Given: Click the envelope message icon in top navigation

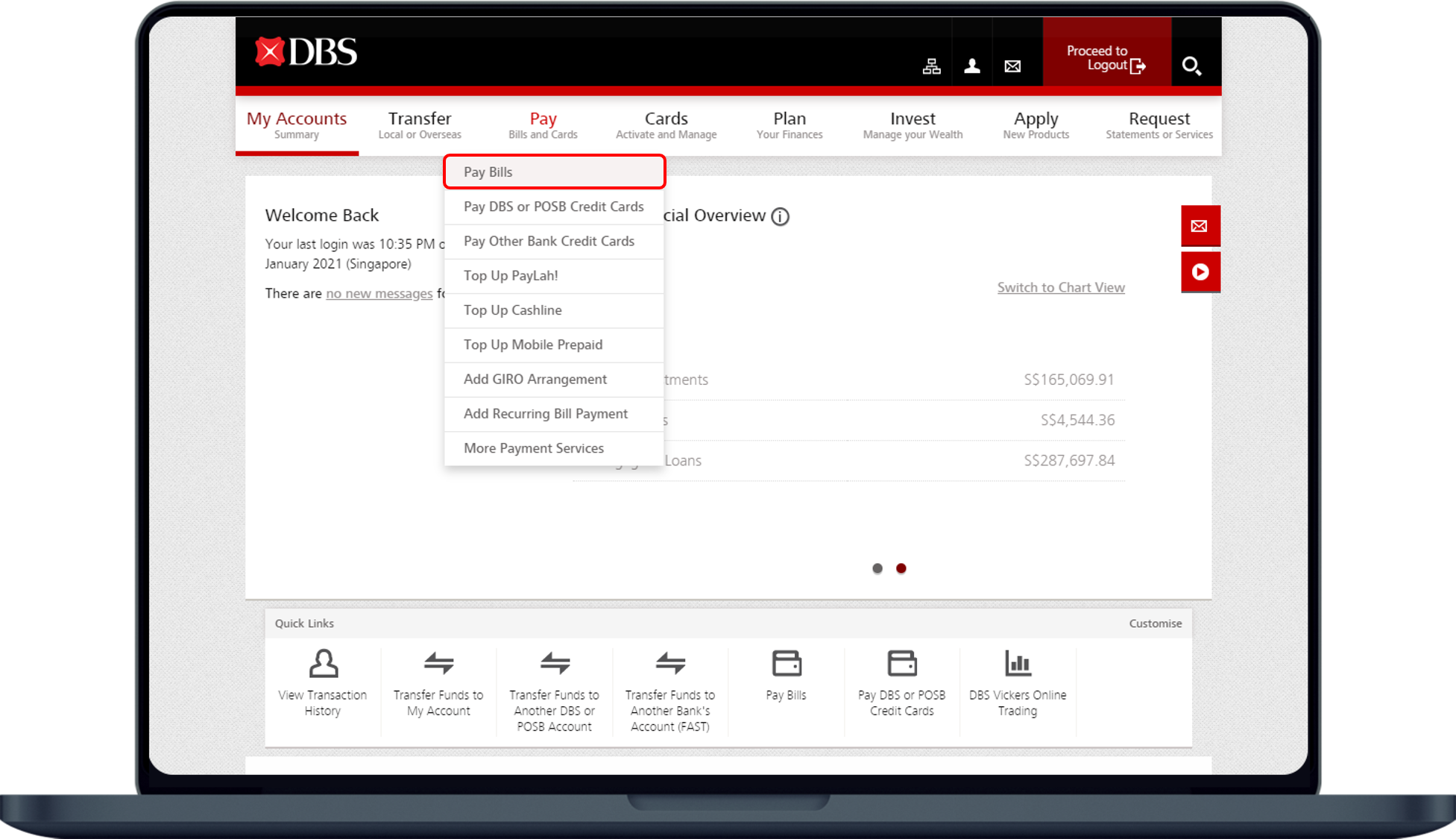Looking at the screenshot, I should pos(1013,65).
